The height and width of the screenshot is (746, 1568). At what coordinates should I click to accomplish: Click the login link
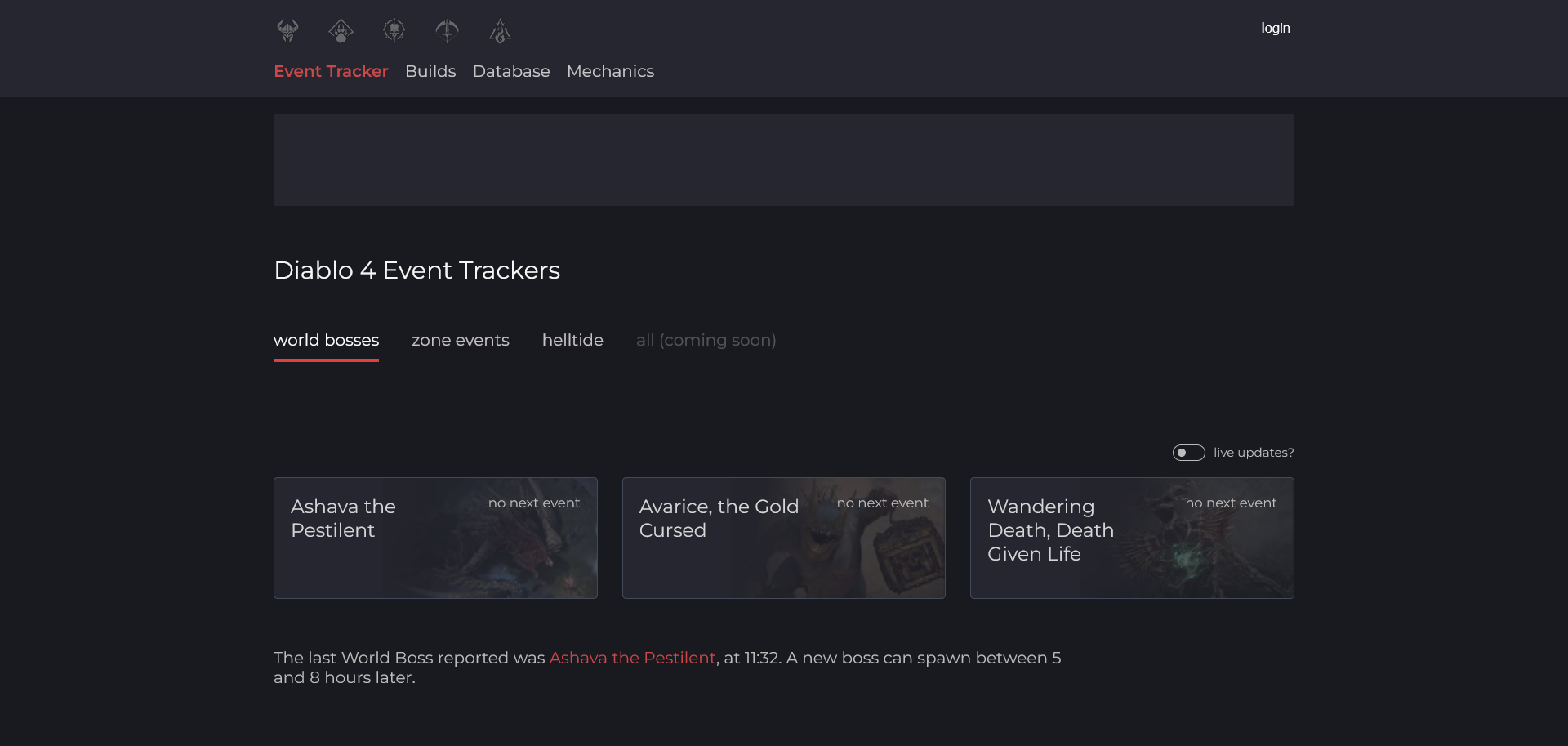[x=1275, y=28]
